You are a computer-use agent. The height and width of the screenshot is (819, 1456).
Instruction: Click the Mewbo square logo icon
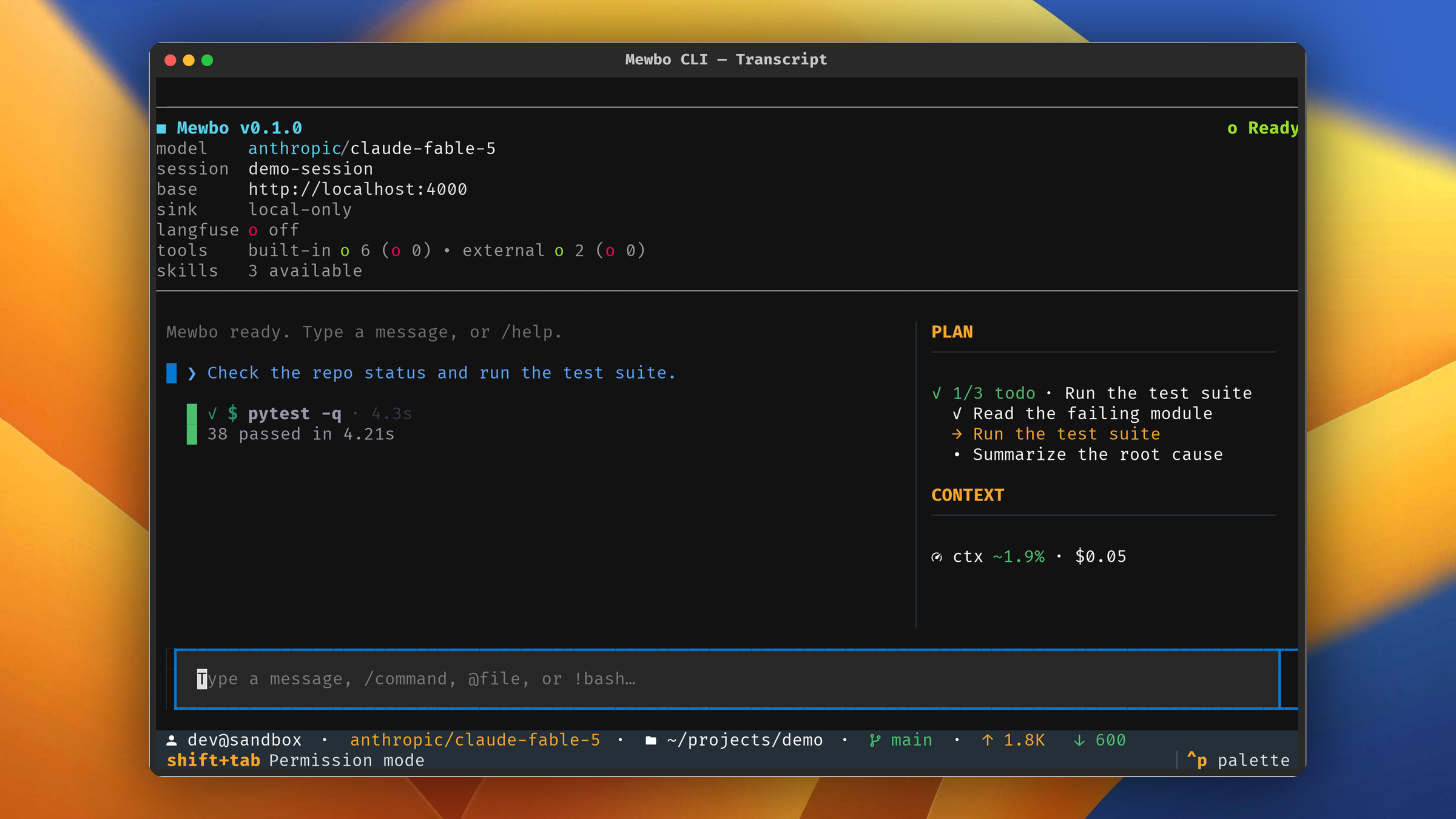pos(161,129)
